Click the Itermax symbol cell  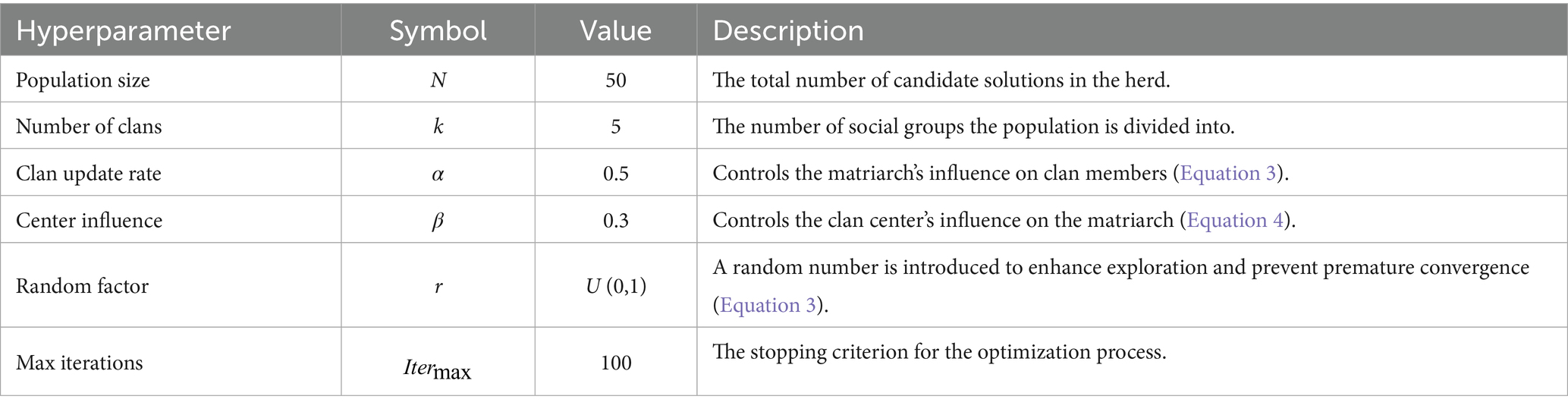point(438,368)
